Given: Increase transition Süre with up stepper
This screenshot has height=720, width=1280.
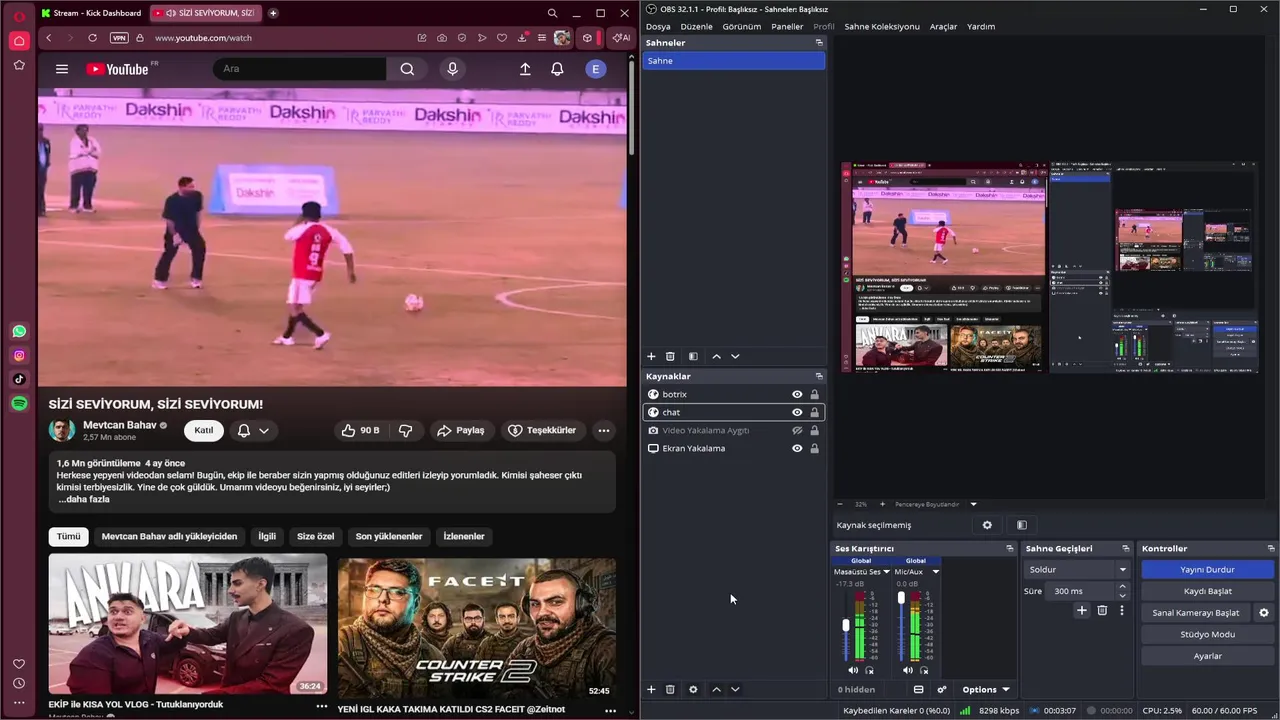Looking at the screenshot, I should point(1122,587).
